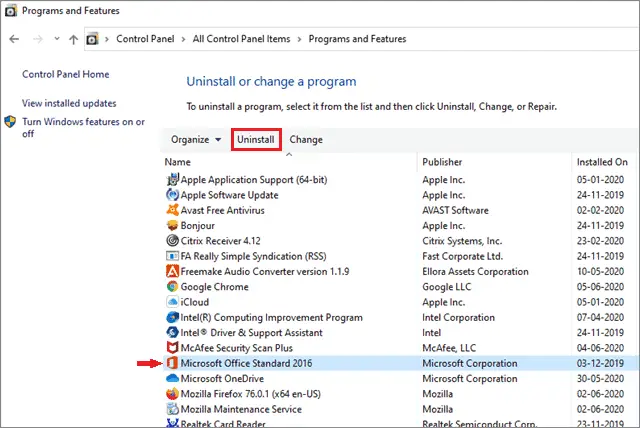
Task: Expand the chevron before Control Panel breadcrumb
Action: 107,39
